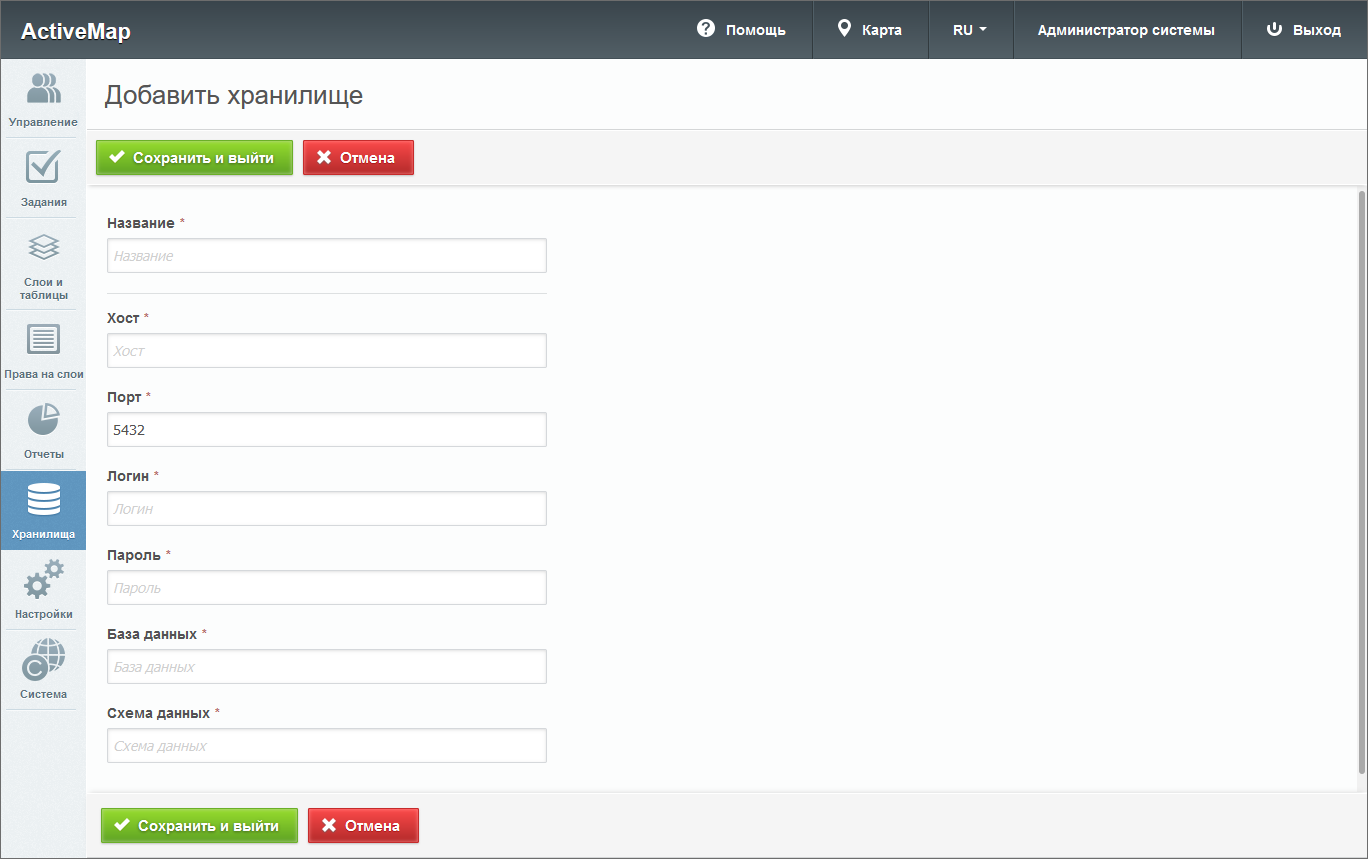1368x859 pixels.
Task: Click the vertical scrollbar of the form
Action: point(1361,480)
